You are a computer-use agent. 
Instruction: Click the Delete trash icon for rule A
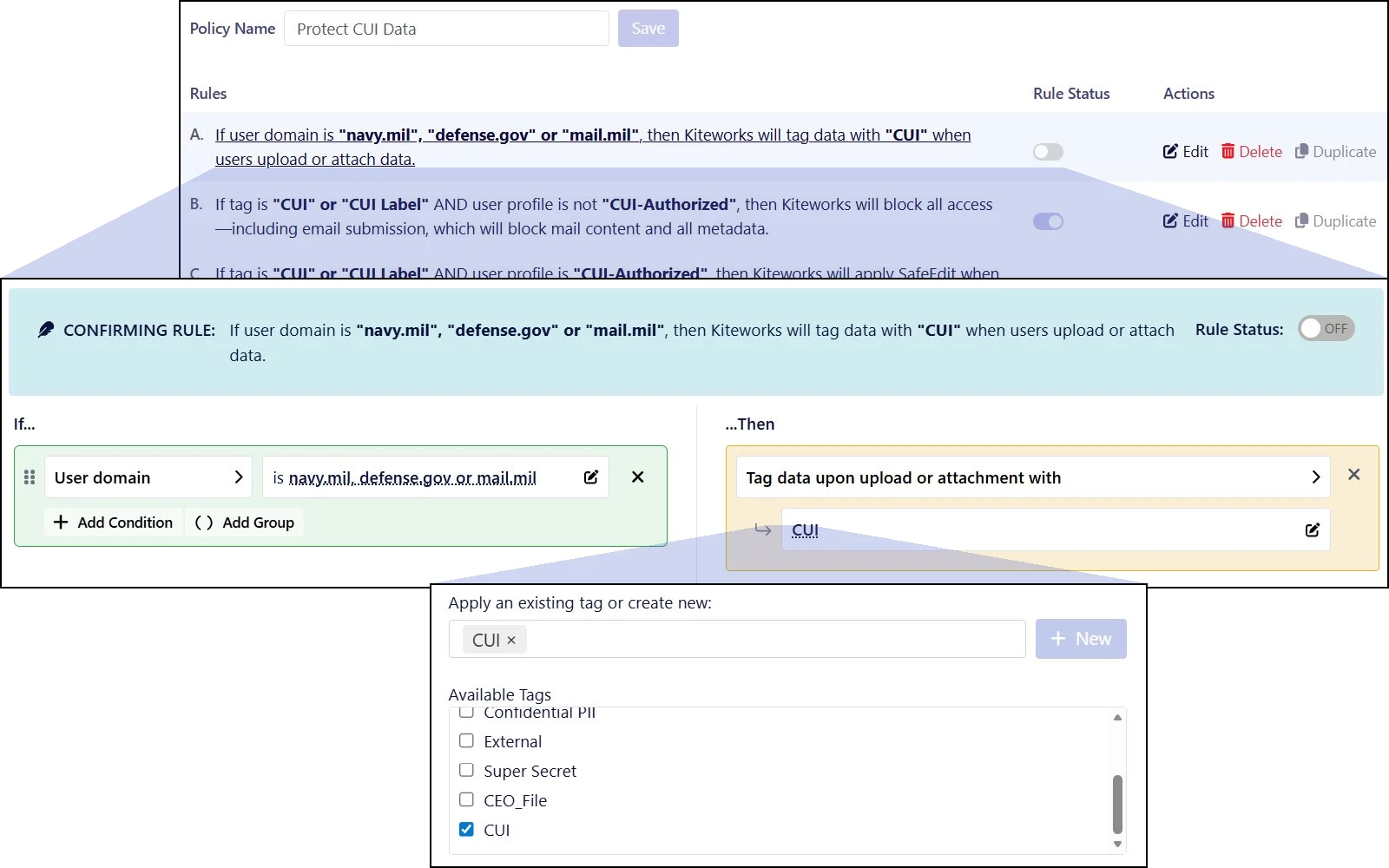(x=1228, y=151)
